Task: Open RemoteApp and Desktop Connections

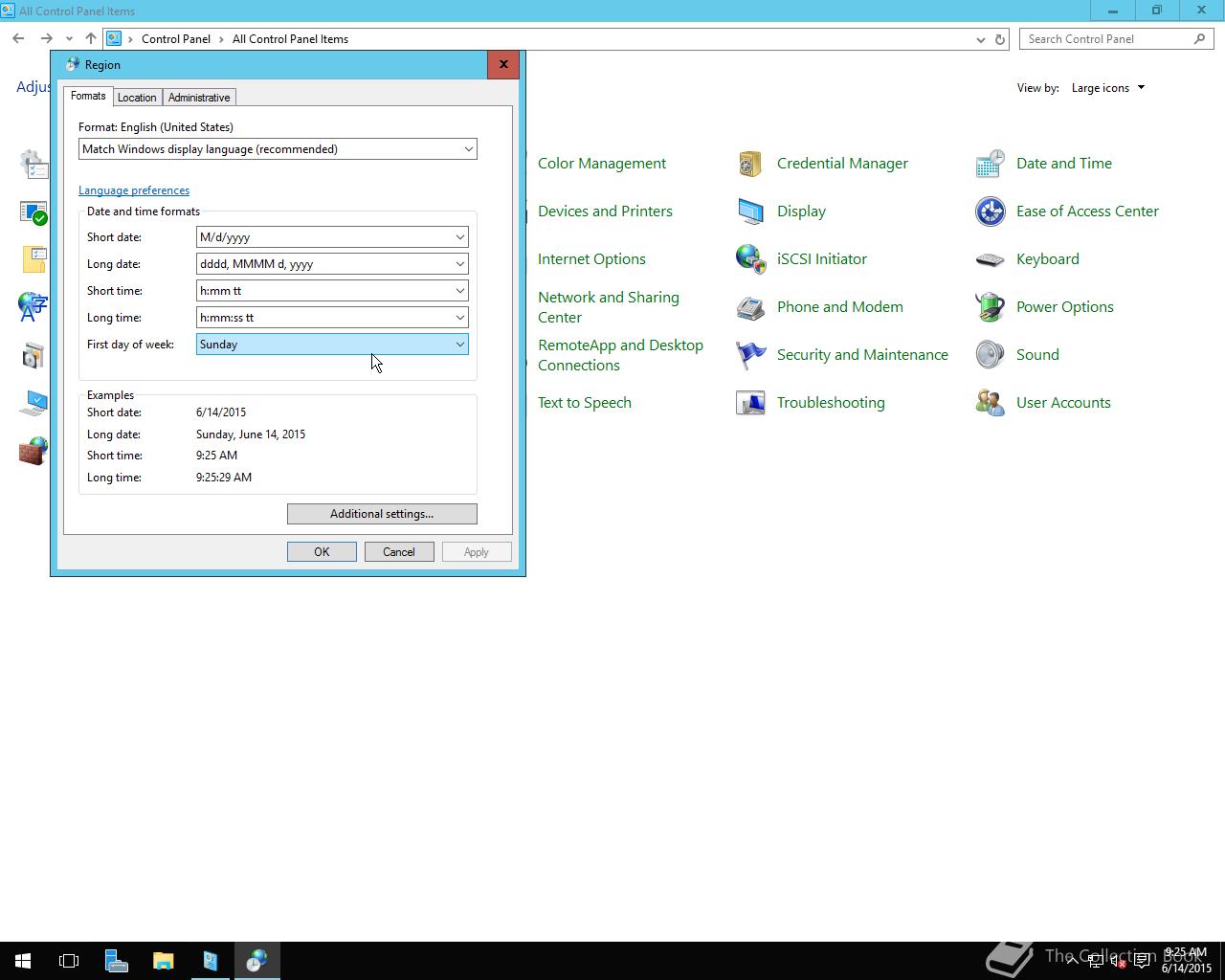Action: coord(620,355)
